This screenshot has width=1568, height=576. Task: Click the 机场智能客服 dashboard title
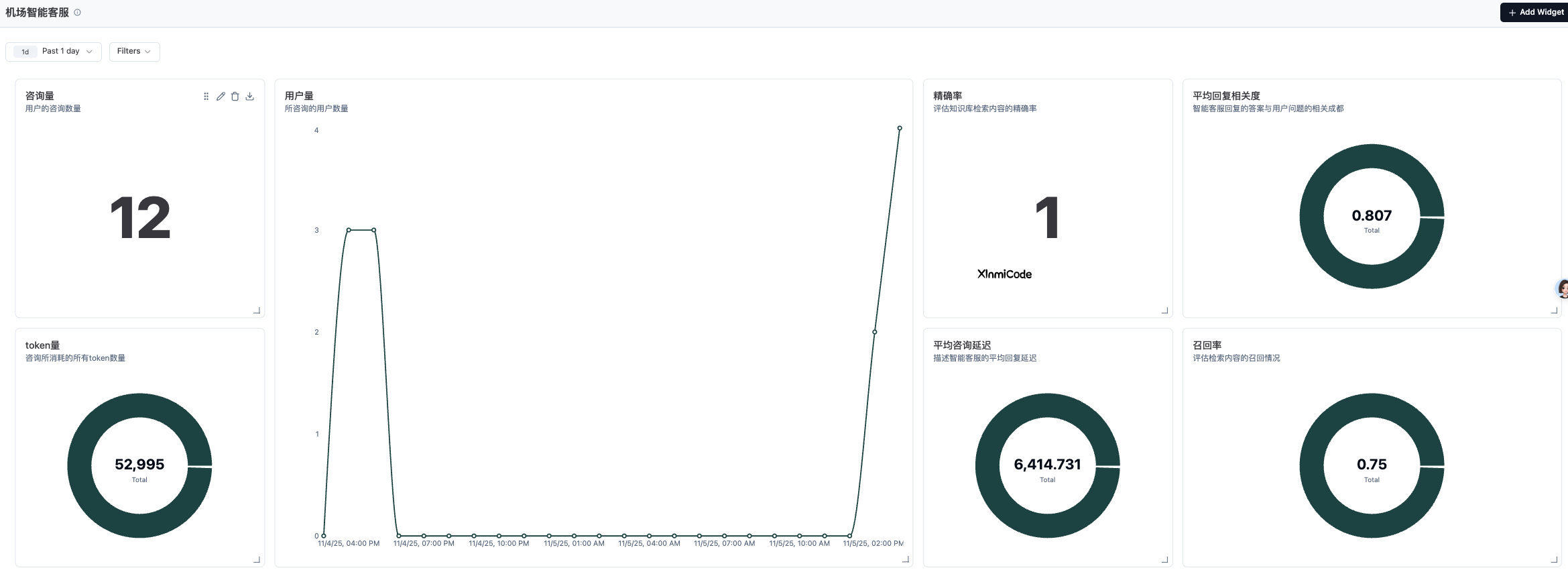tap(38, 13)
